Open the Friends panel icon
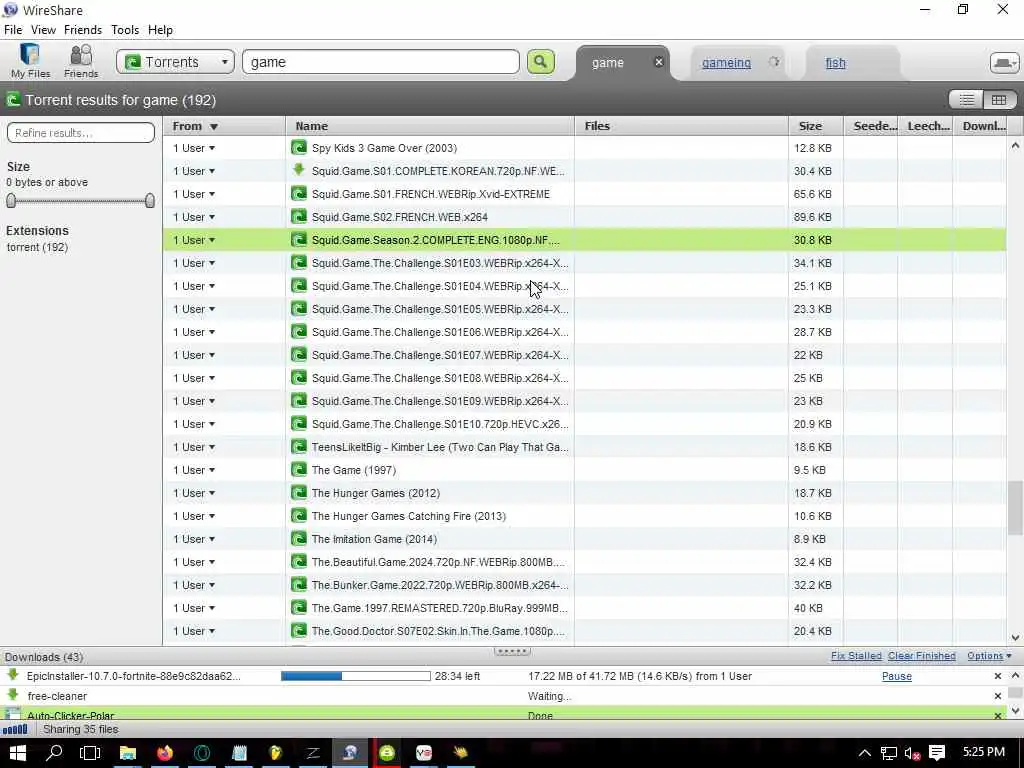This screenshot has width=1024, height=768. [x=81, y=61]
